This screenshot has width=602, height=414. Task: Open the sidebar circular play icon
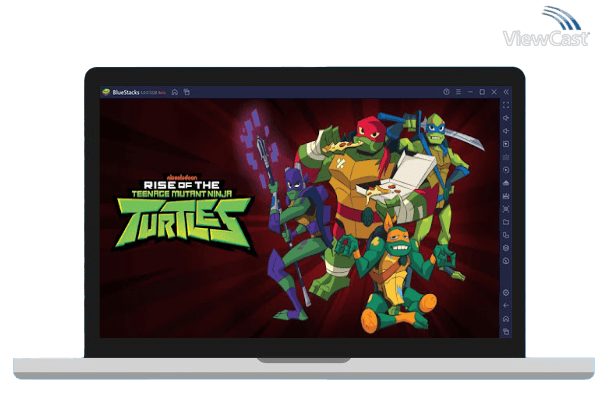point(506,170)
